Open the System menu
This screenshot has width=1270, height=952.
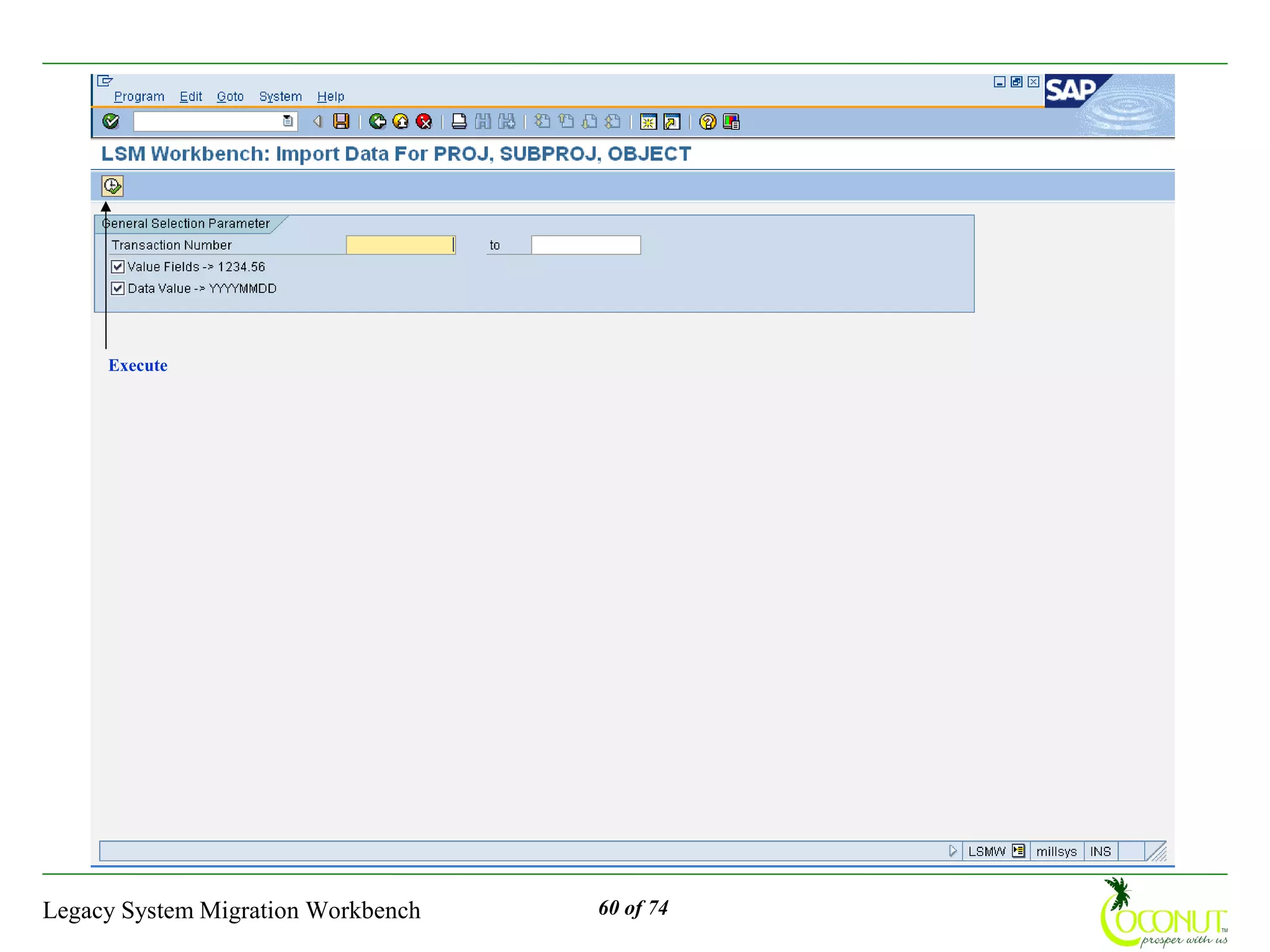(x=280, y=97)
